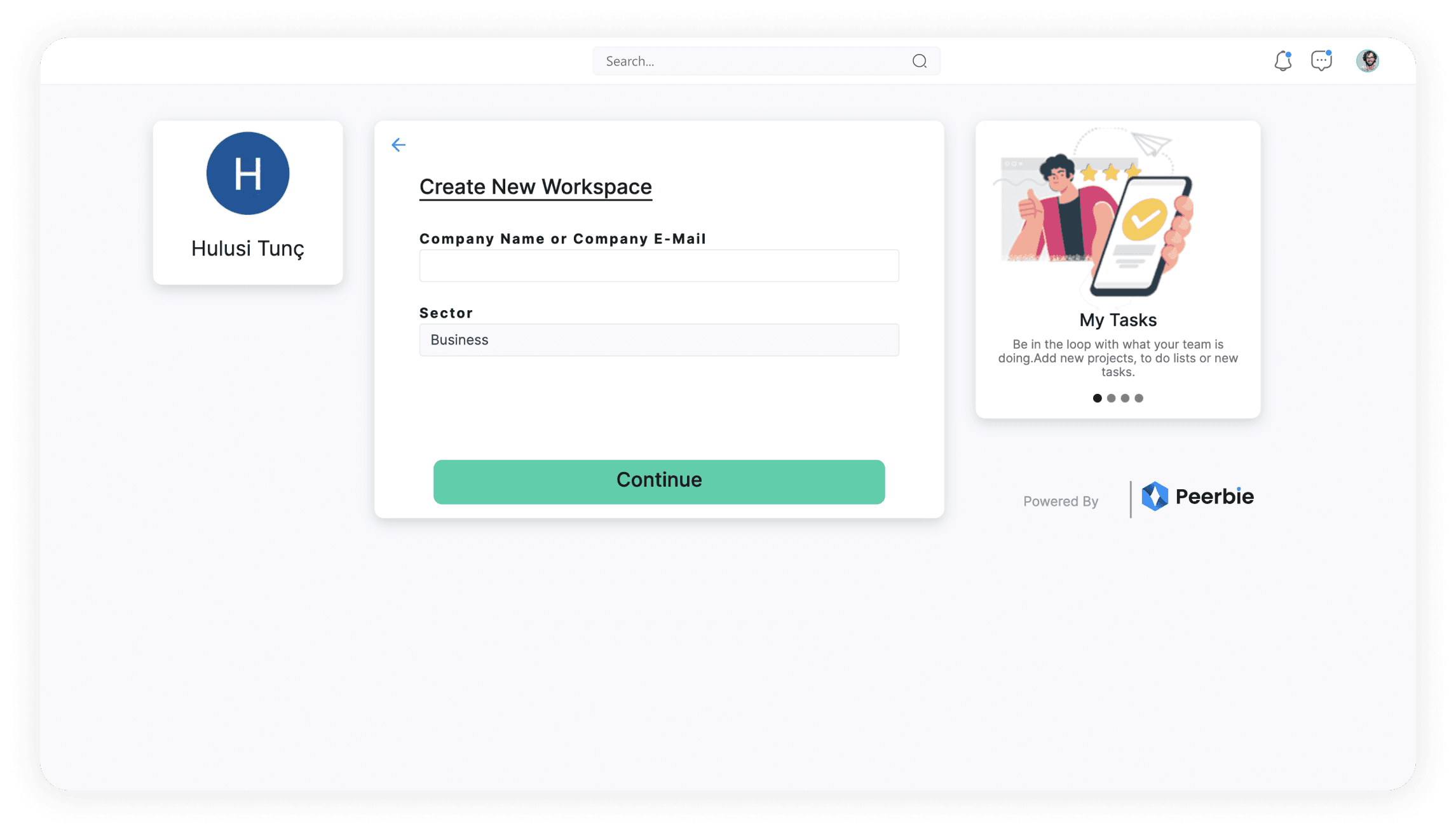Click the messages chat icon
This screenshot has width=1456, height=833.
click(x=1323, y=60)
